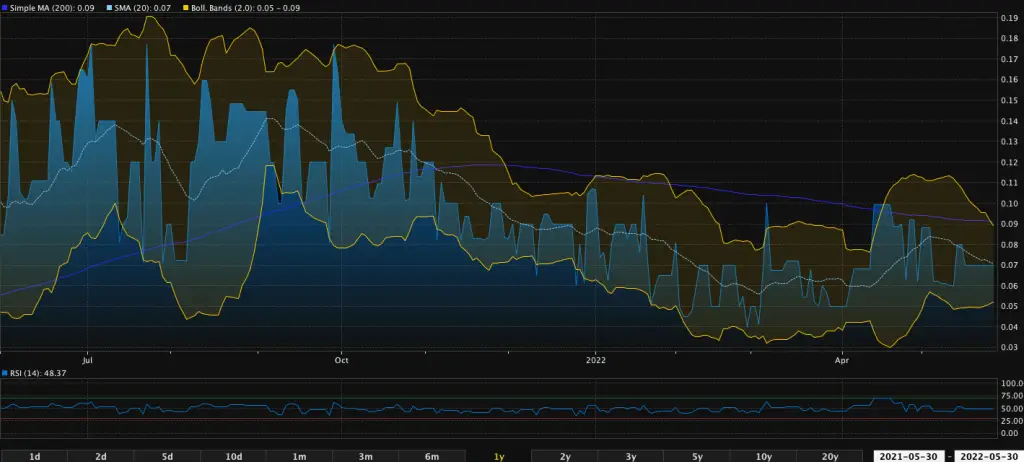Click the 0.03 price axis value
This screenshot has height=462, width=1024.
(x=1010, y=347)
